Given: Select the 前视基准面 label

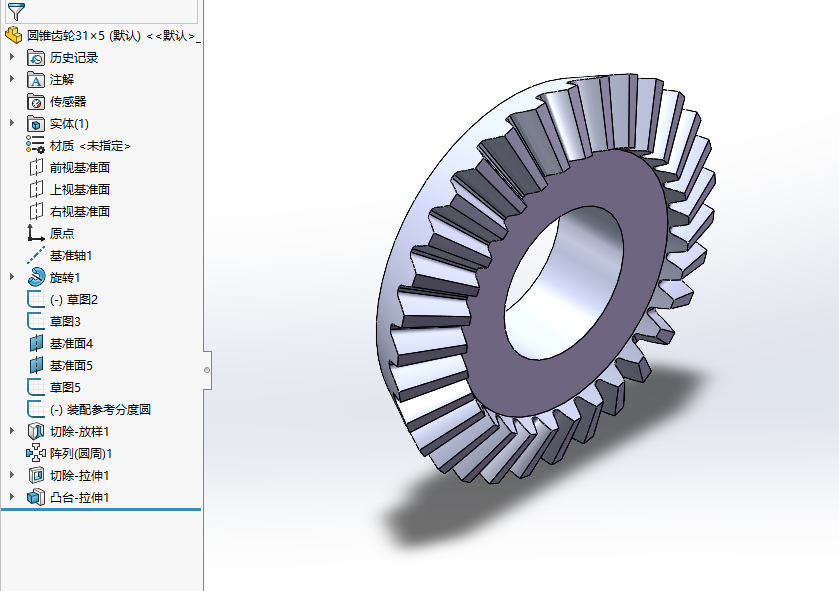Looking at the screenshot, I should [80, 167].
